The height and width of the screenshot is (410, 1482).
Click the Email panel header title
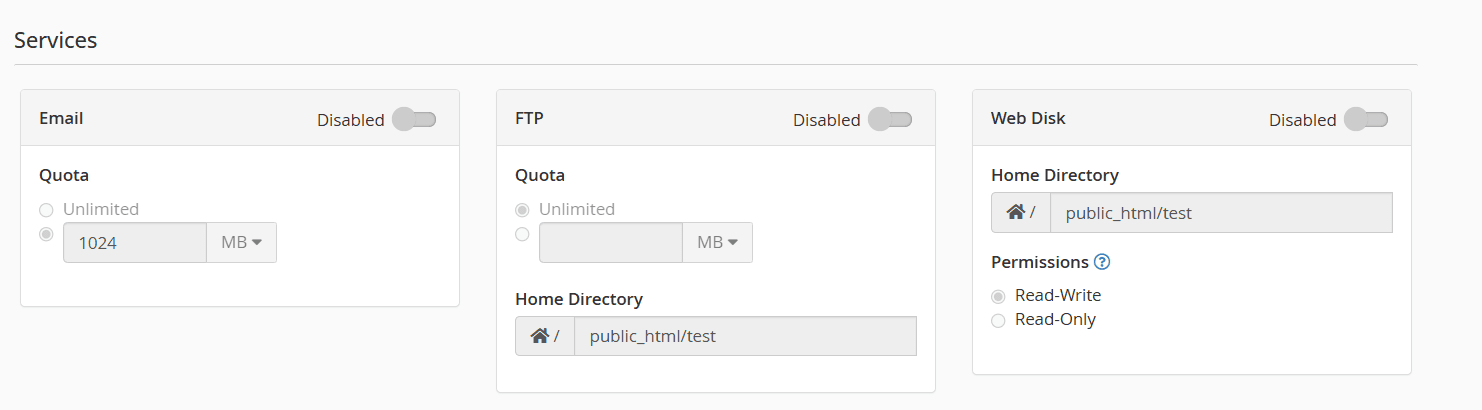point(61,118)
